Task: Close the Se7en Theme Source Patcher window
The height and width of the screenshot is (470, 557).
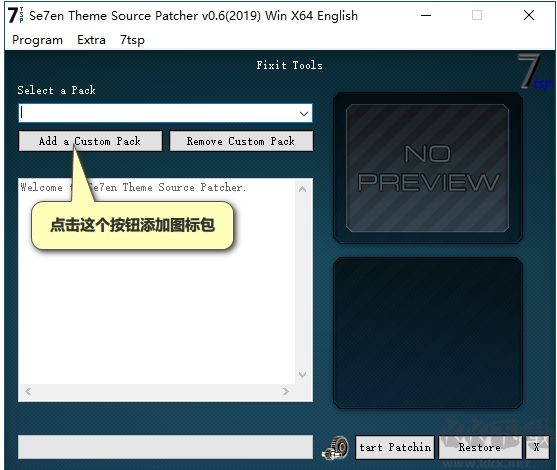Action: coord(529,15)
